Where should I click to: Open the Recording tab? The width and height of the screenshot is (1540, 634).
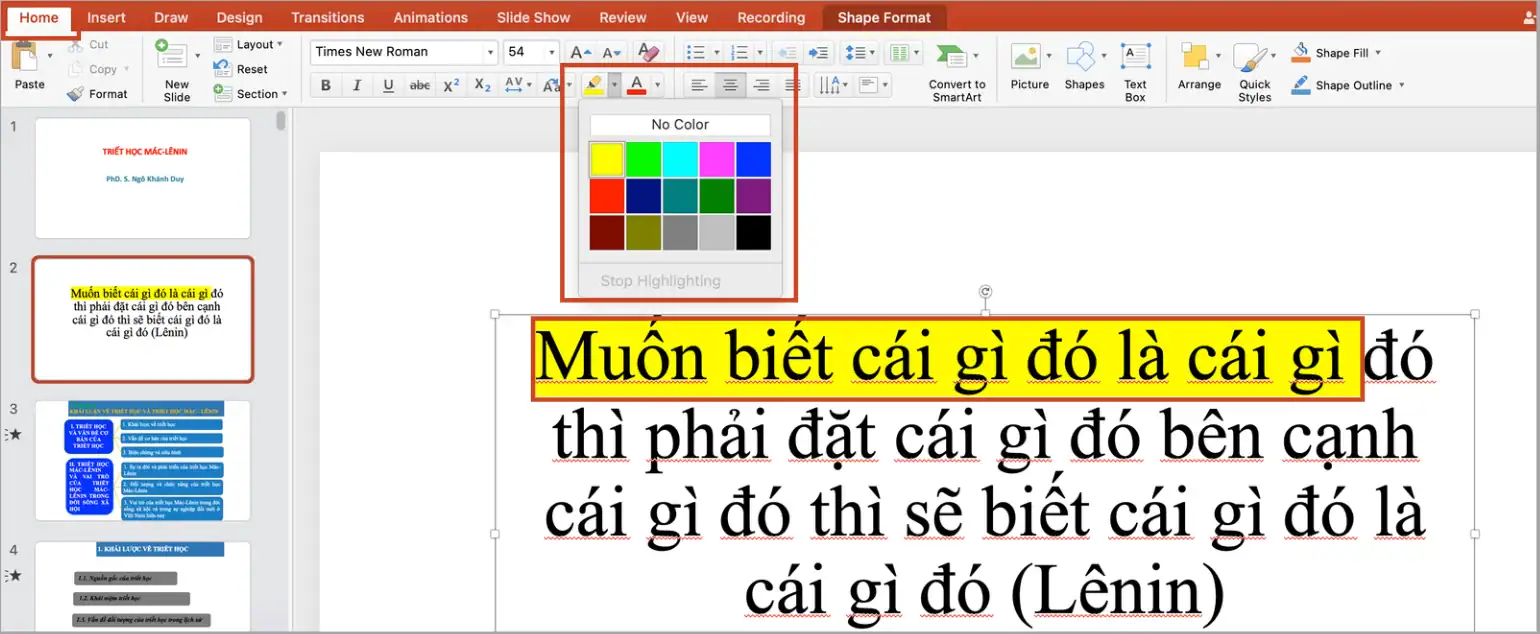coord(771,17)
